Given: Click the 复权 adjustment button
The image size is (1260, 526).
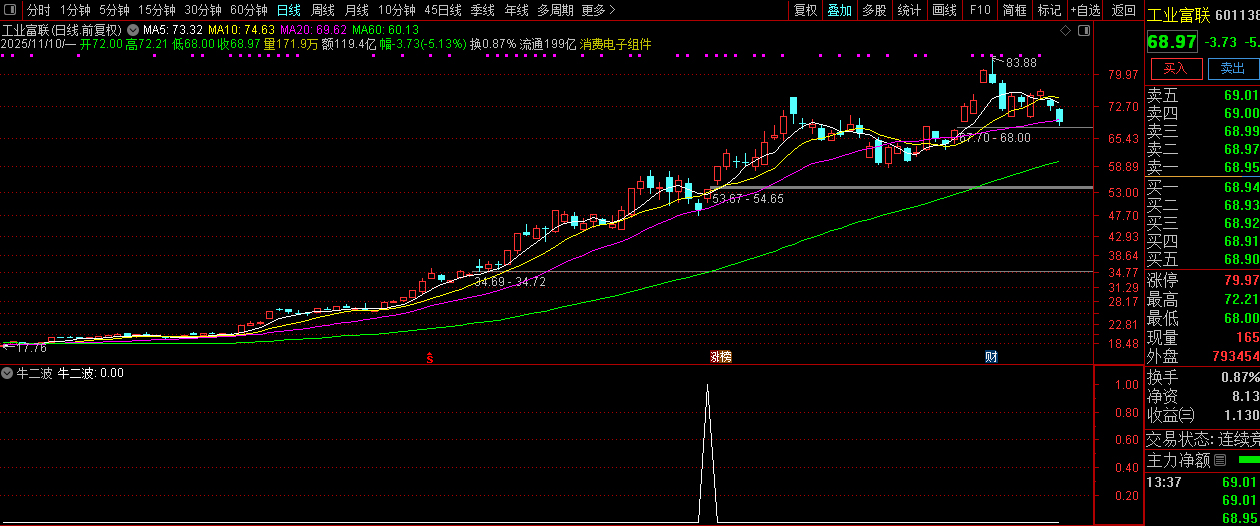Looking at the screenshot, I should (805, 10).
